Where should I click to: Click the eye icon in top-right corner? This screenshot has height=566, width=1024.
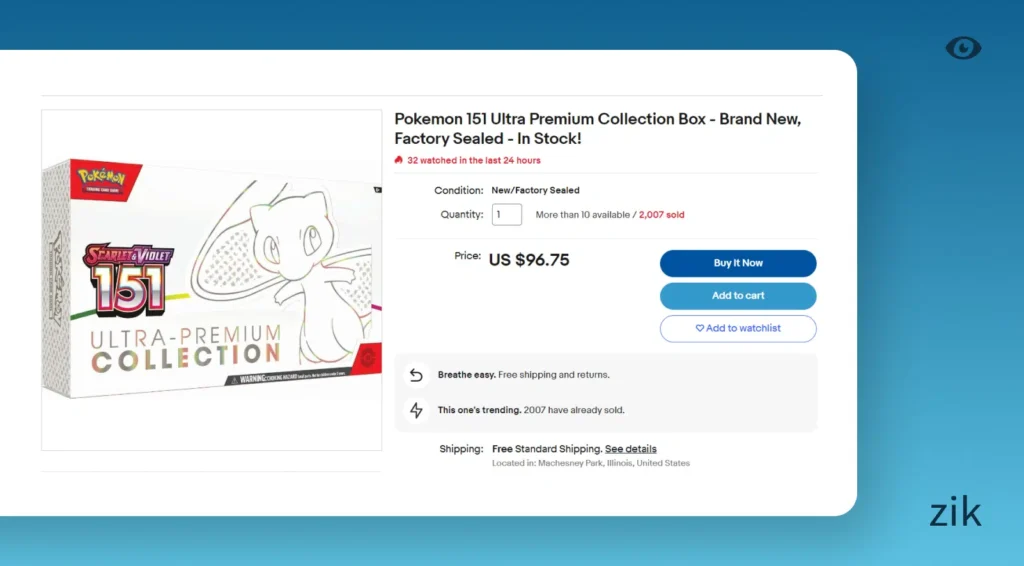click(963, 48)
